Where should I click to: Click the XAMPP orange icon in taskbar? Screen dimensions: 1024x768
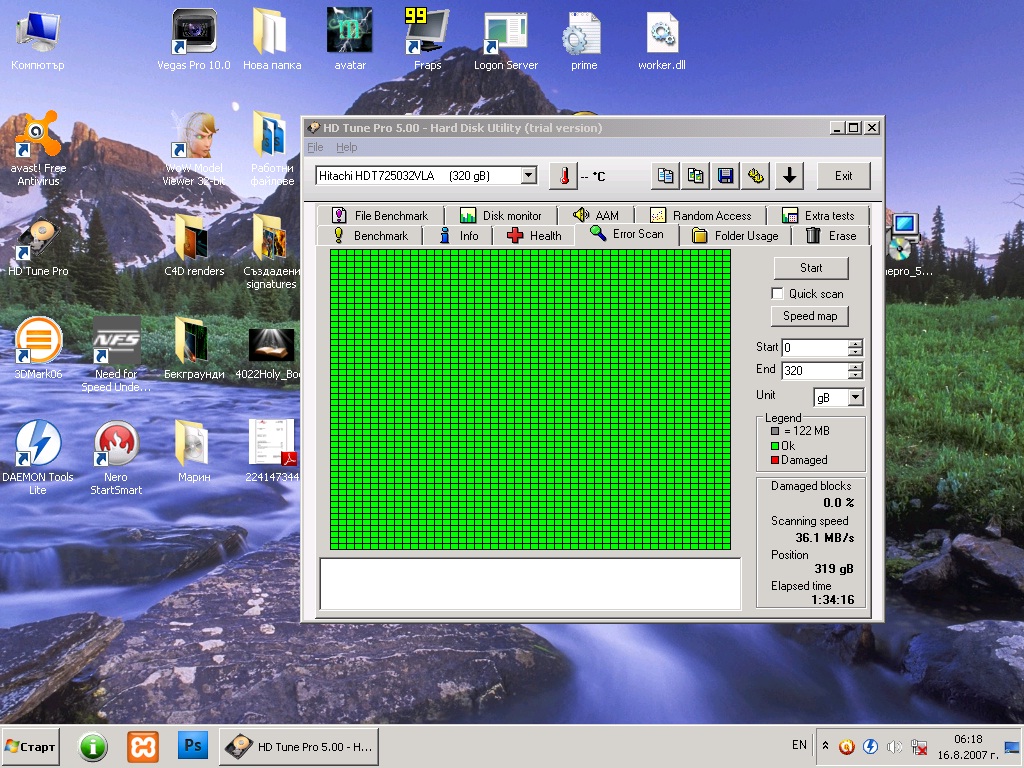point(143,746)
